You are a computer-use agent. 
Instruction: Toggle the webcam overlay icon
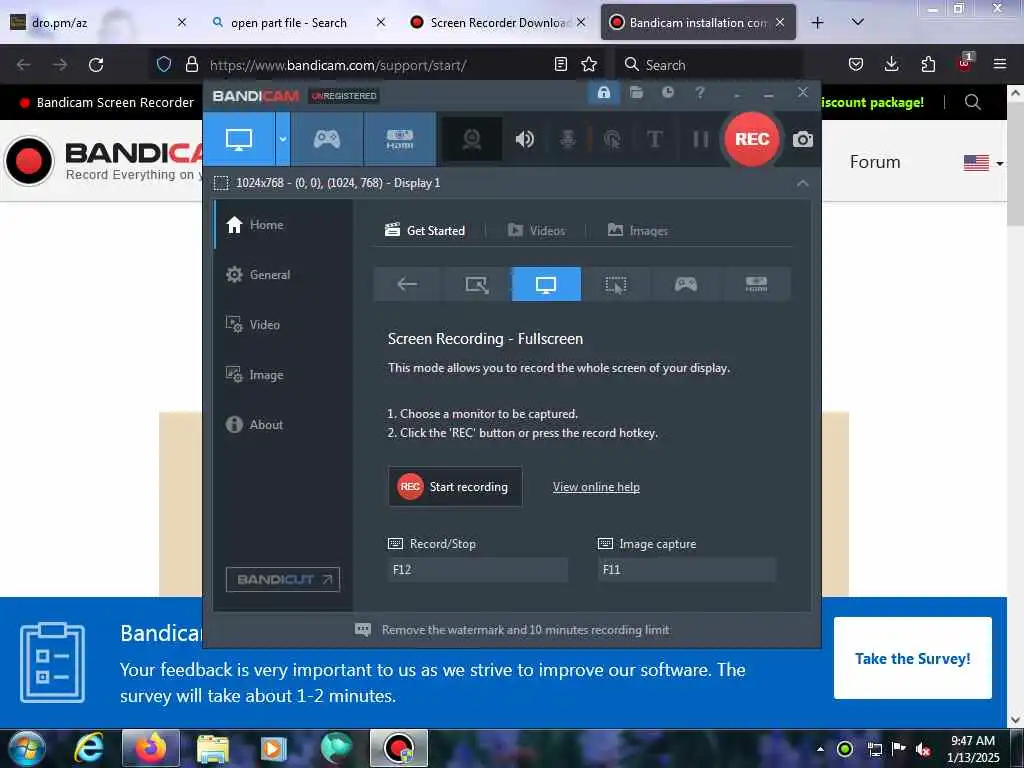click(x=472, y=139)
